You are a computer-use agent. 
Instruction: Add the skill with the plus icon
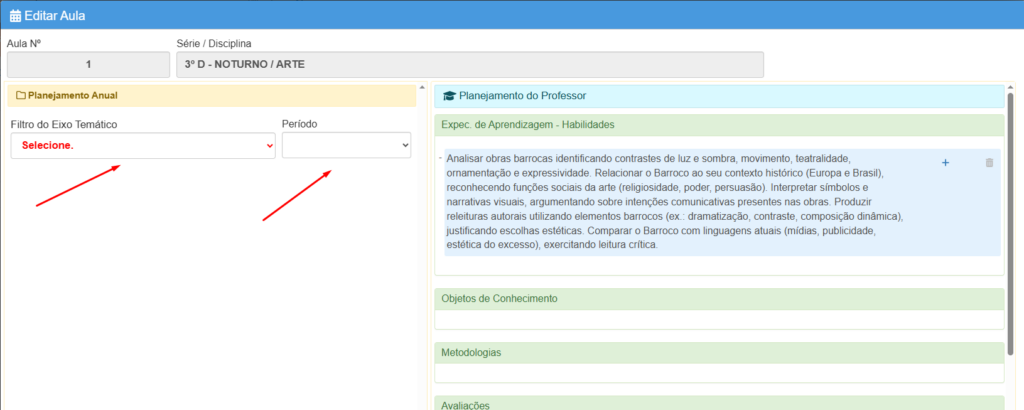point(945,163)
